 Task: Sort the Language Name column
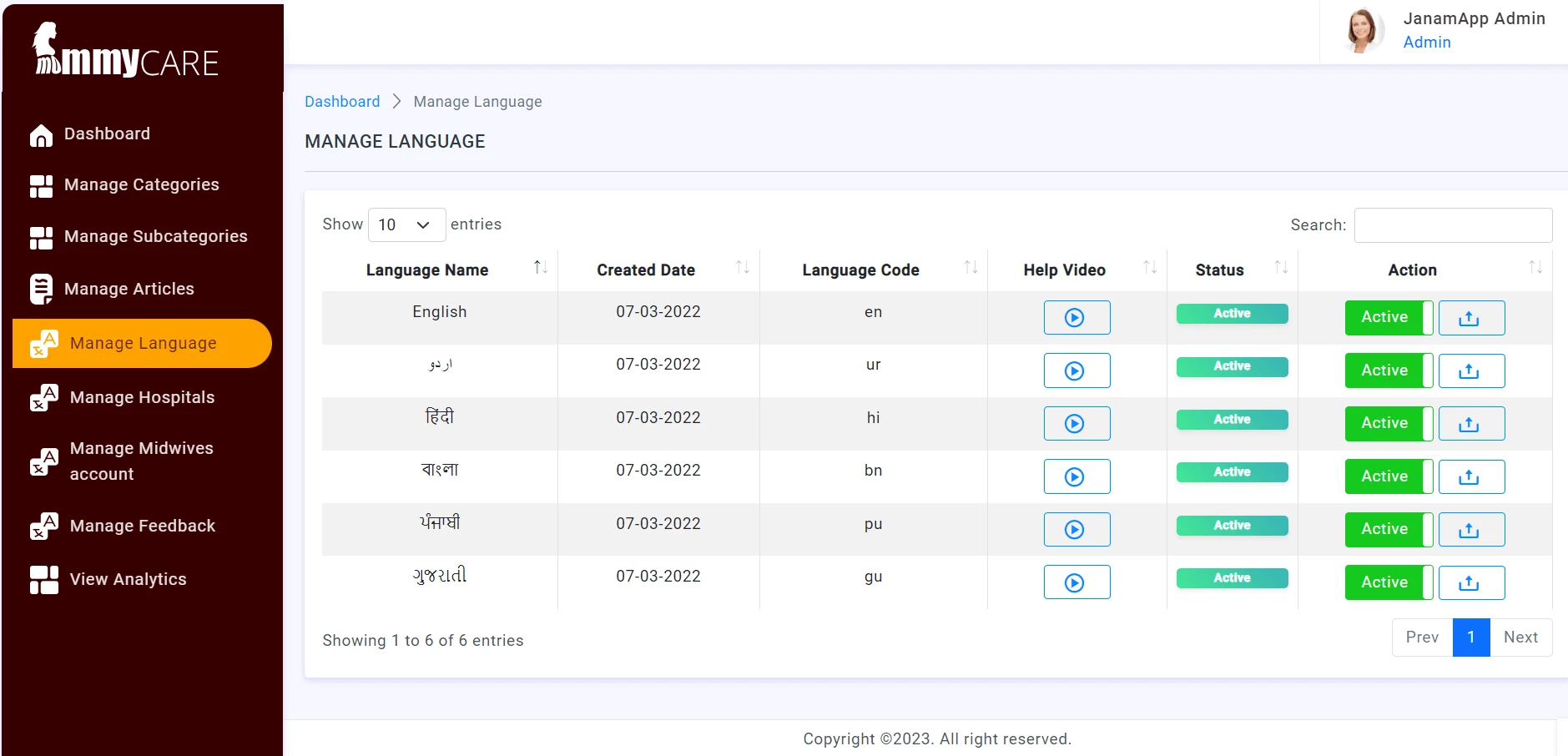539,269
